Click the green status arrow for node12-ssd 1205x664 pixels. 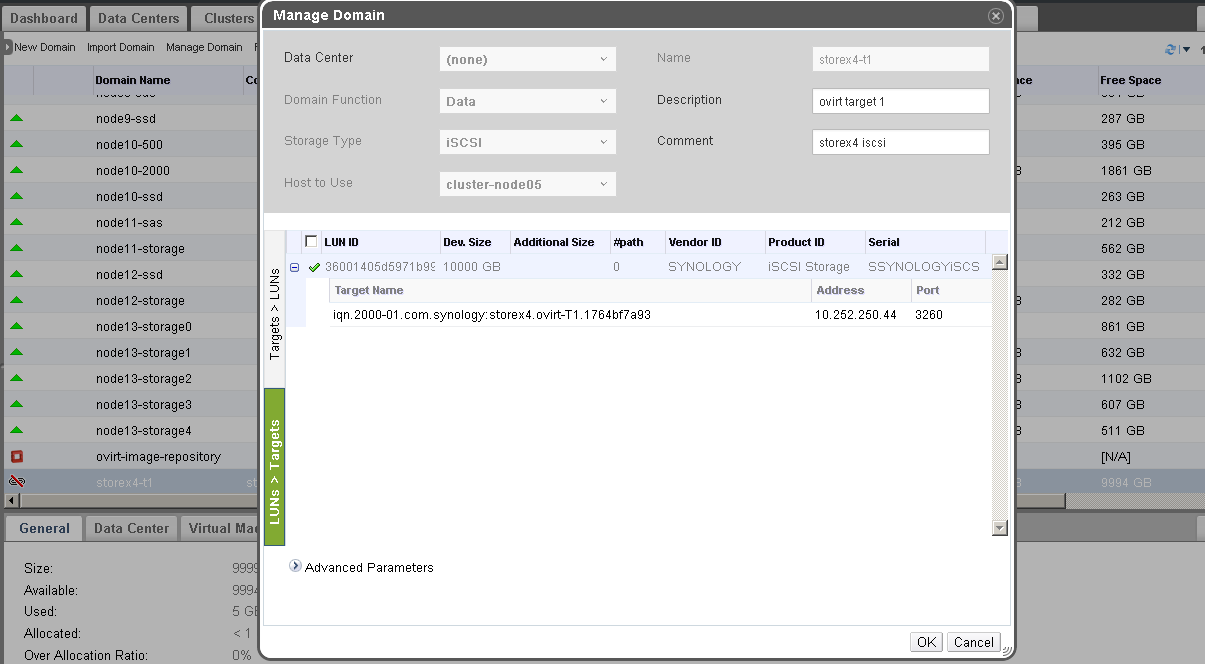pyautogui.click(x=17, y=275)
